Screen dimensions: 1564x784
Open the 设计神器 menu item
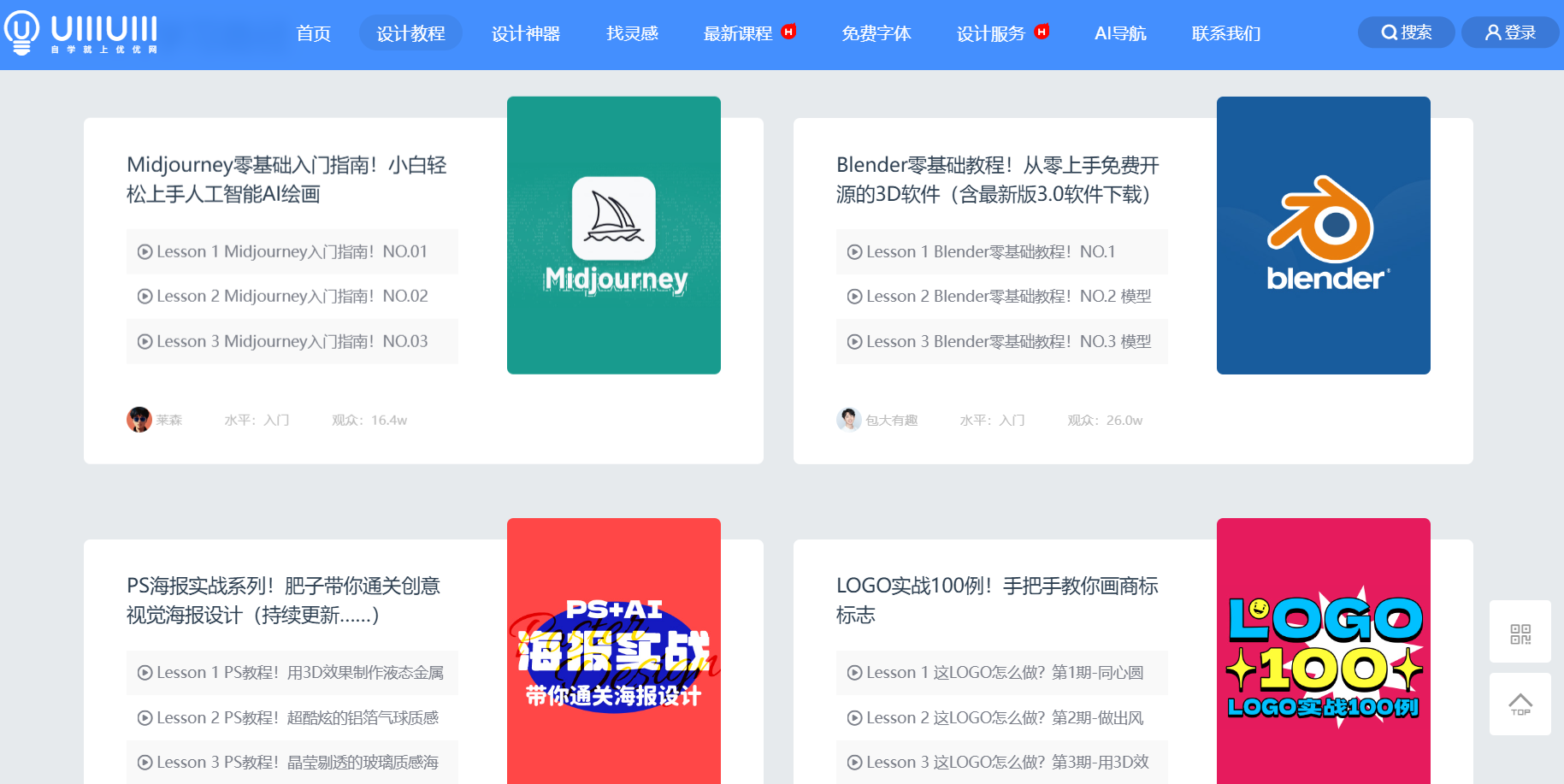tap(526, 33)
